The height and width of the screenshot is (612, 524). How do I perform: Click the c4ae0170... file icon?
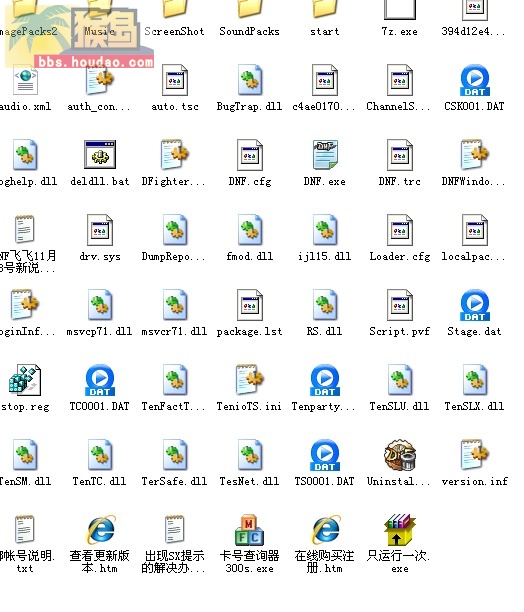pos(325,80)
